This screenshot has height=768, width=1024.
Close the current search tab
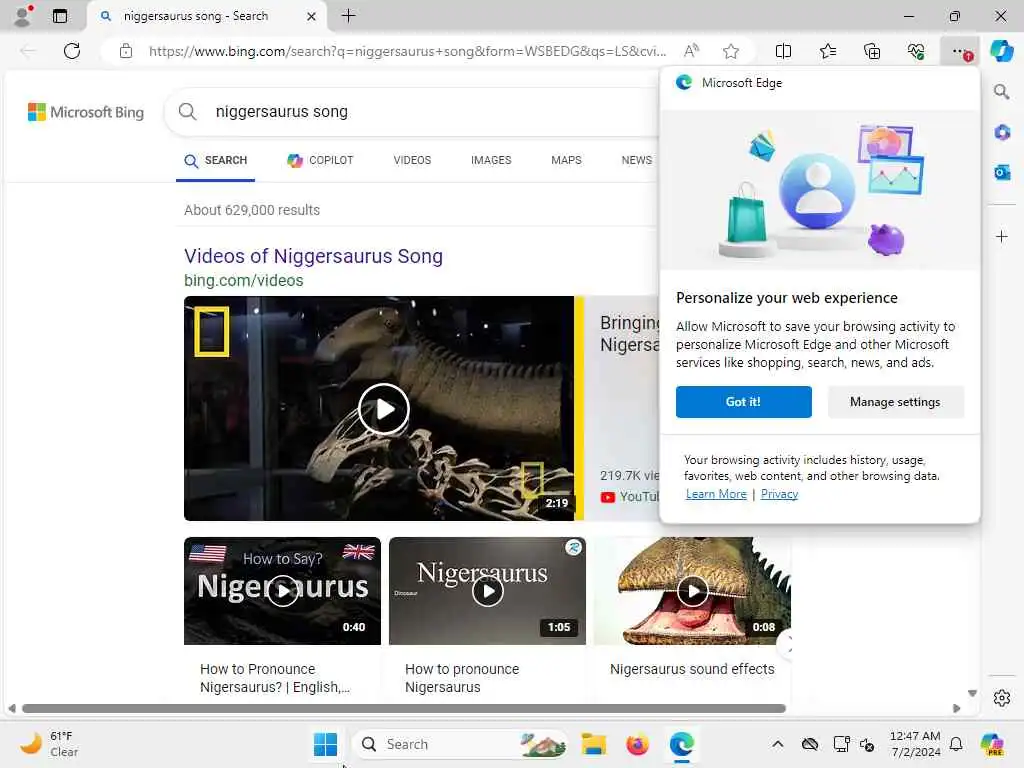pos(312,16)
